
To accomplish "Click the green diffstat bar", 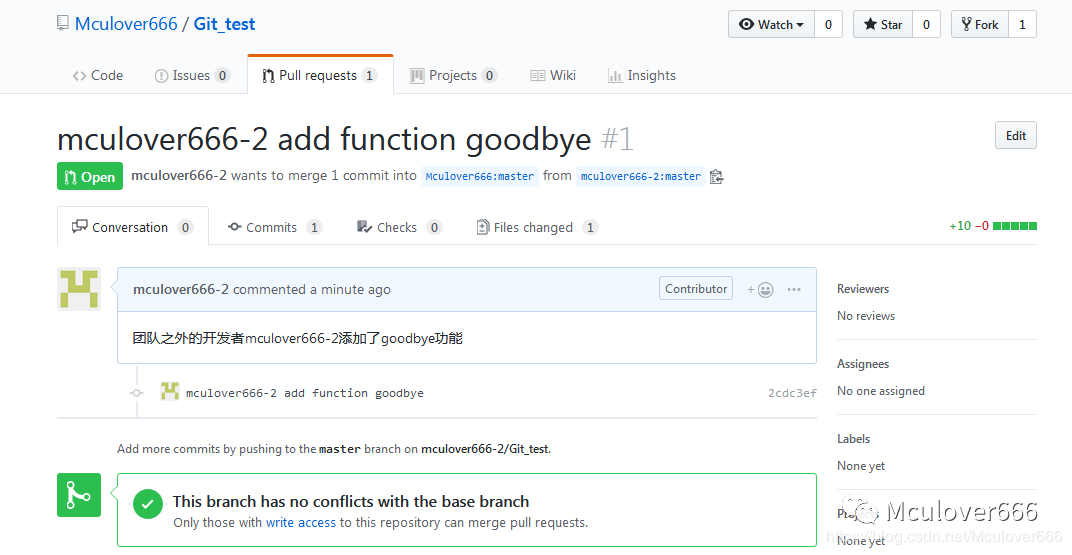I will (1015, 226).
